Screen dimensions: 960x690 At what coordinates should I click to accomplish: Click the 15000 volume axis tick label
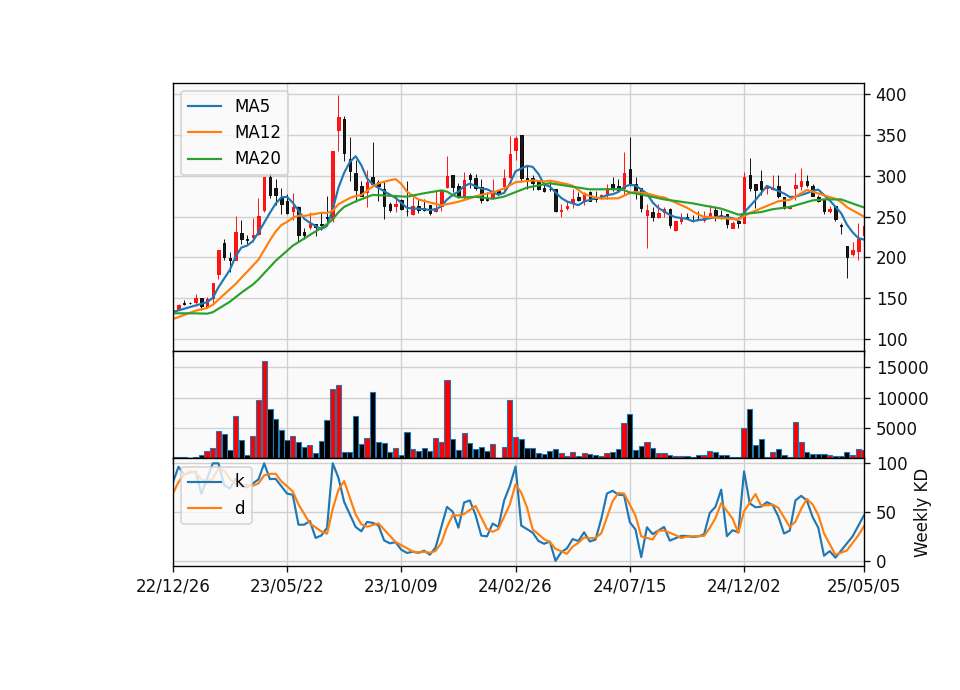click(x=902, y=368)
